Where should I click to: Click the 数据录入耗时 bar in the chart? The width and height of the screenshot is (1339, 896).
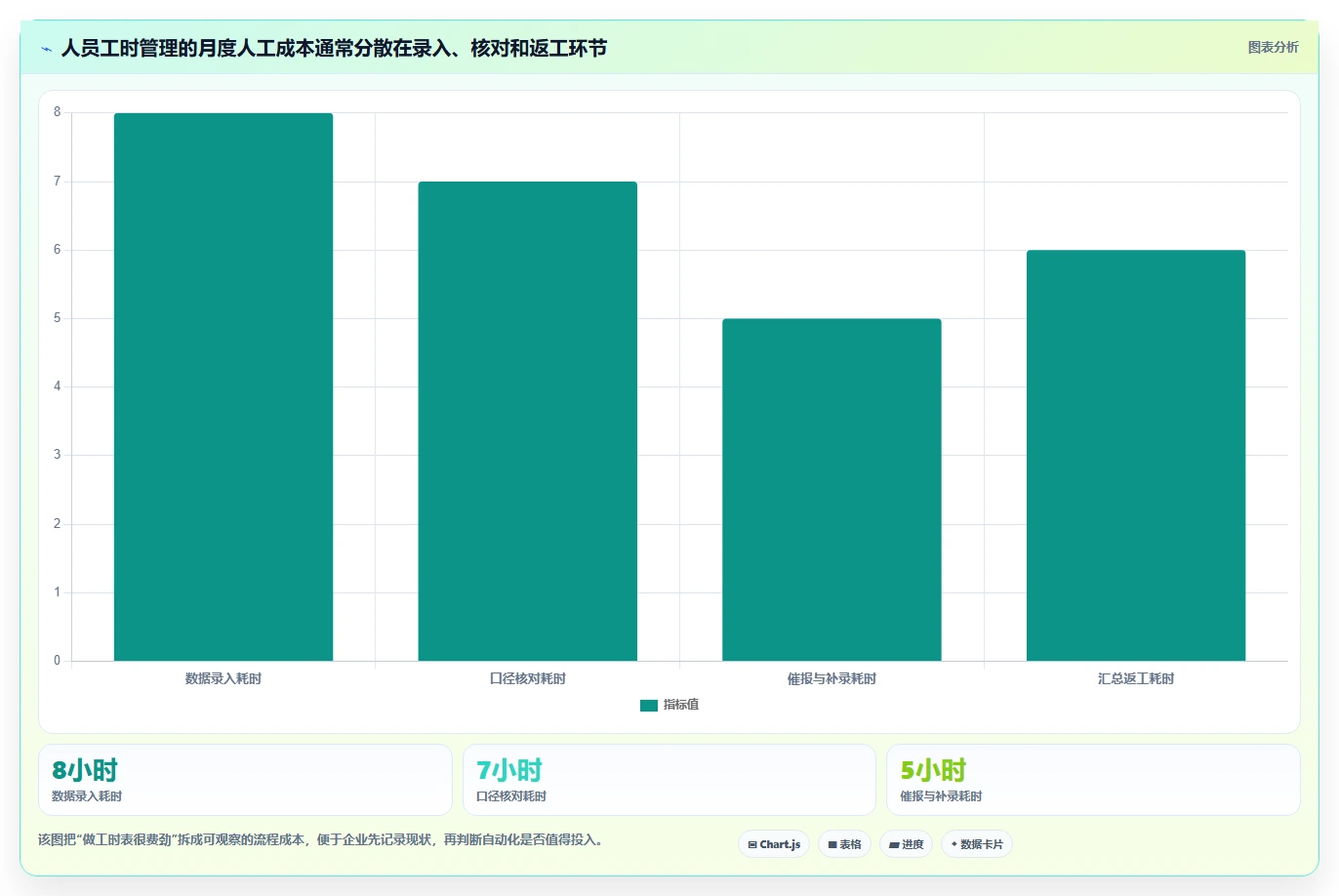click(x=223, y=387)
